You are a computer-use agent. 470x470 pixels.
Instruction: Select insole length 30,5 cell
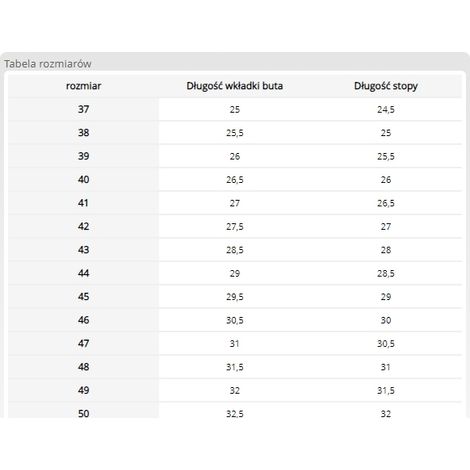(235, 320)
